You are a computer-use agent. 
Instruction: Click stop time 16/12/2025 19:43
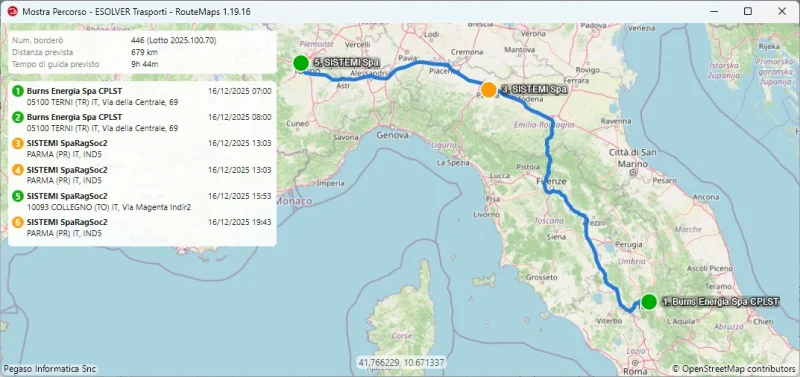(240, 222)
